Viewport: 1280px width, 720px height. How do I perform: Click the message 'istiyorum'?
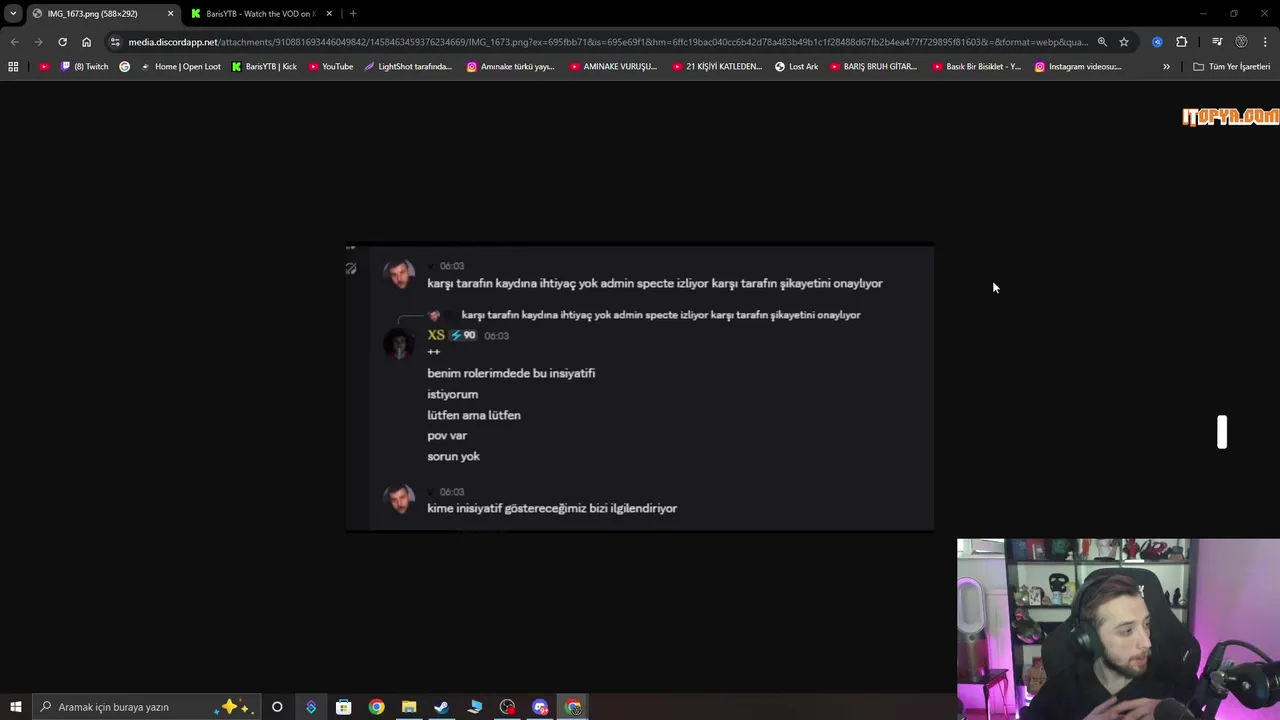pyautogui.click(x=453, y=394)
